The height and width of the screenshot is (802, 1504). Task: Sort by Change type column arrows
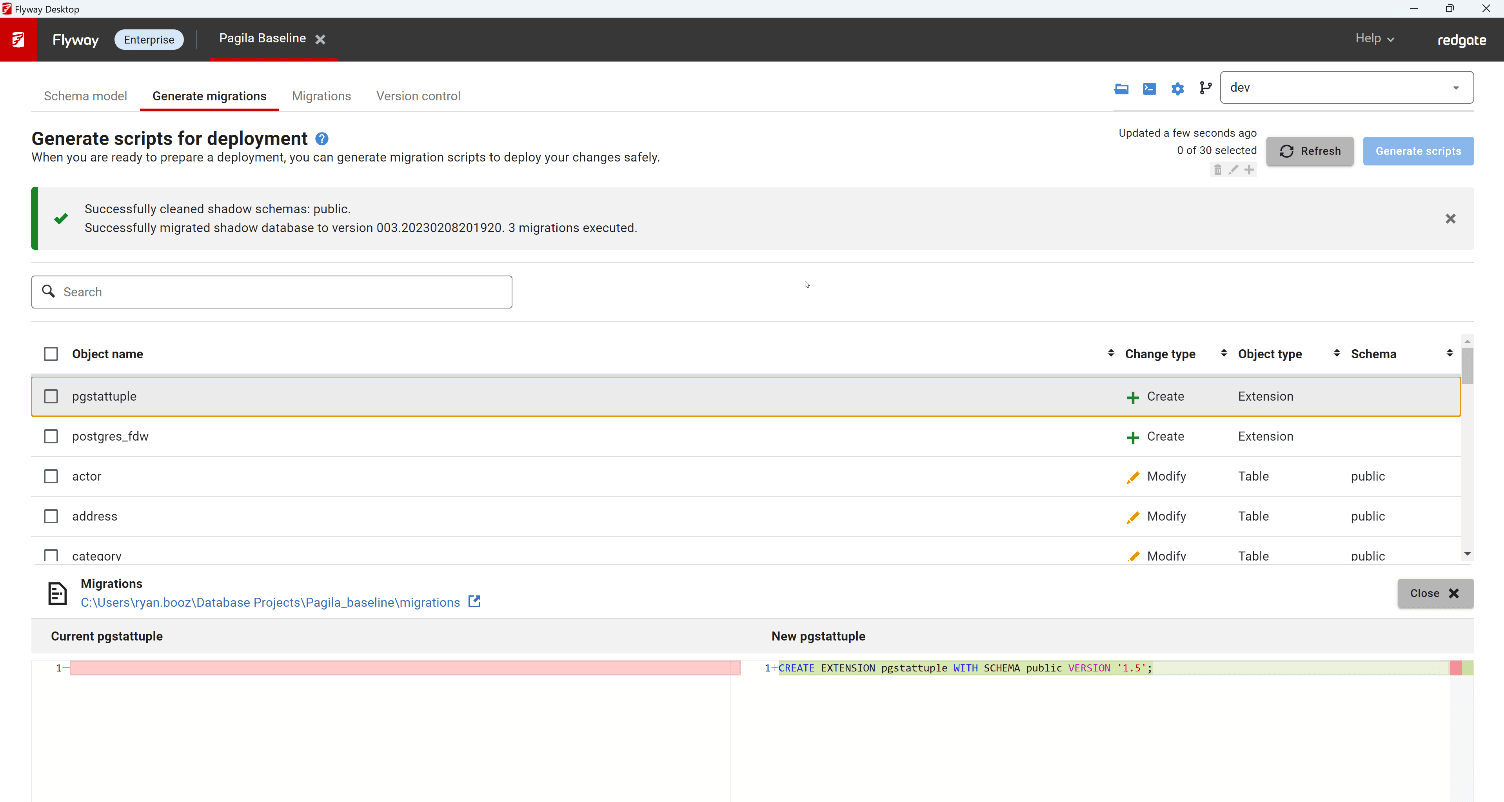[1223, 354]
